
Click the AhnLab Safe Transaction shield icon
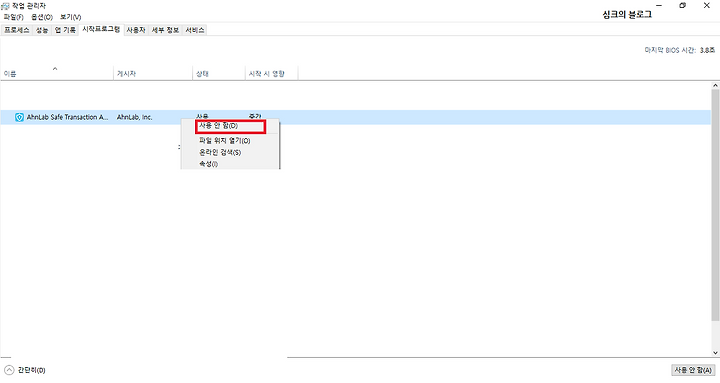tap(19, 118)
